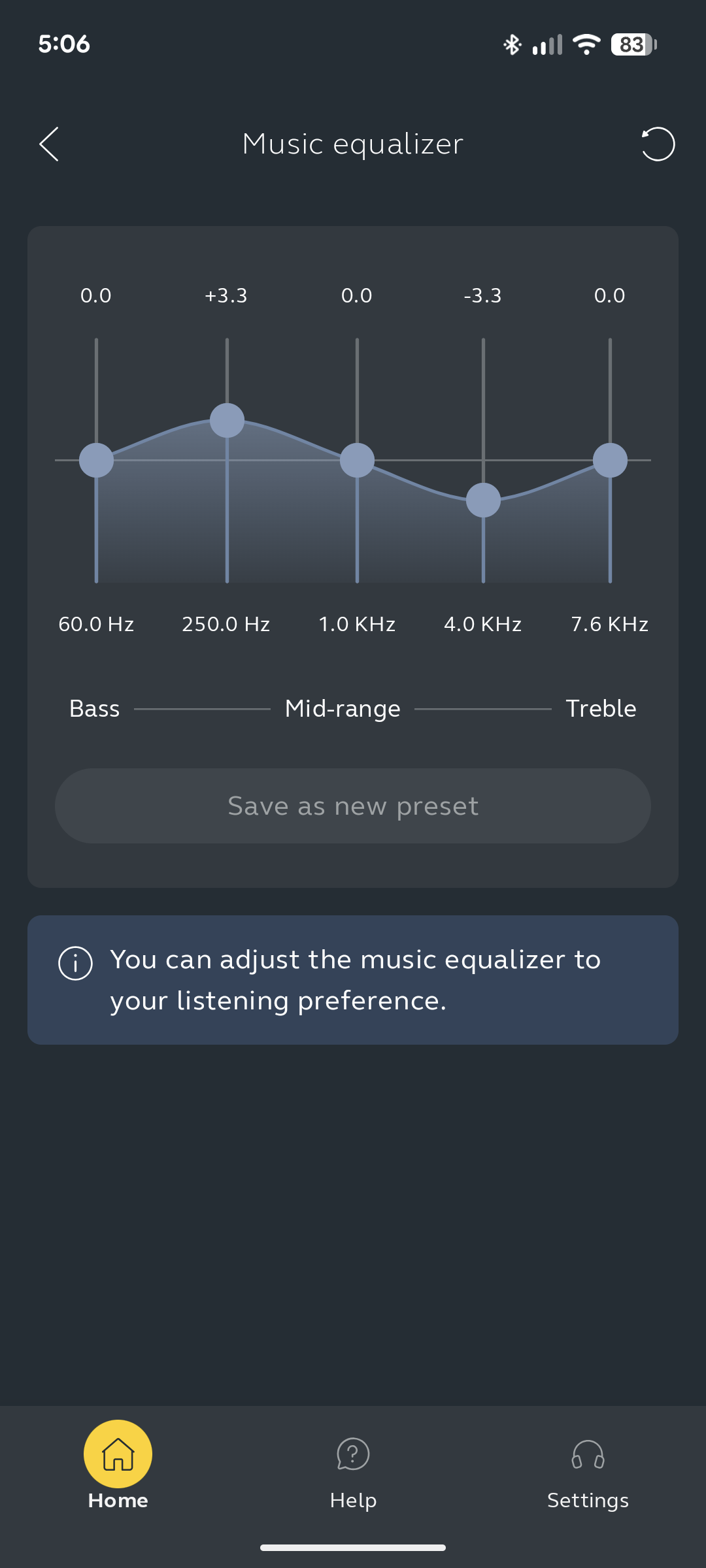Tap the Bluetooth status icon
This screenshot has height=1568, width=706.
[x=512, y=44]
